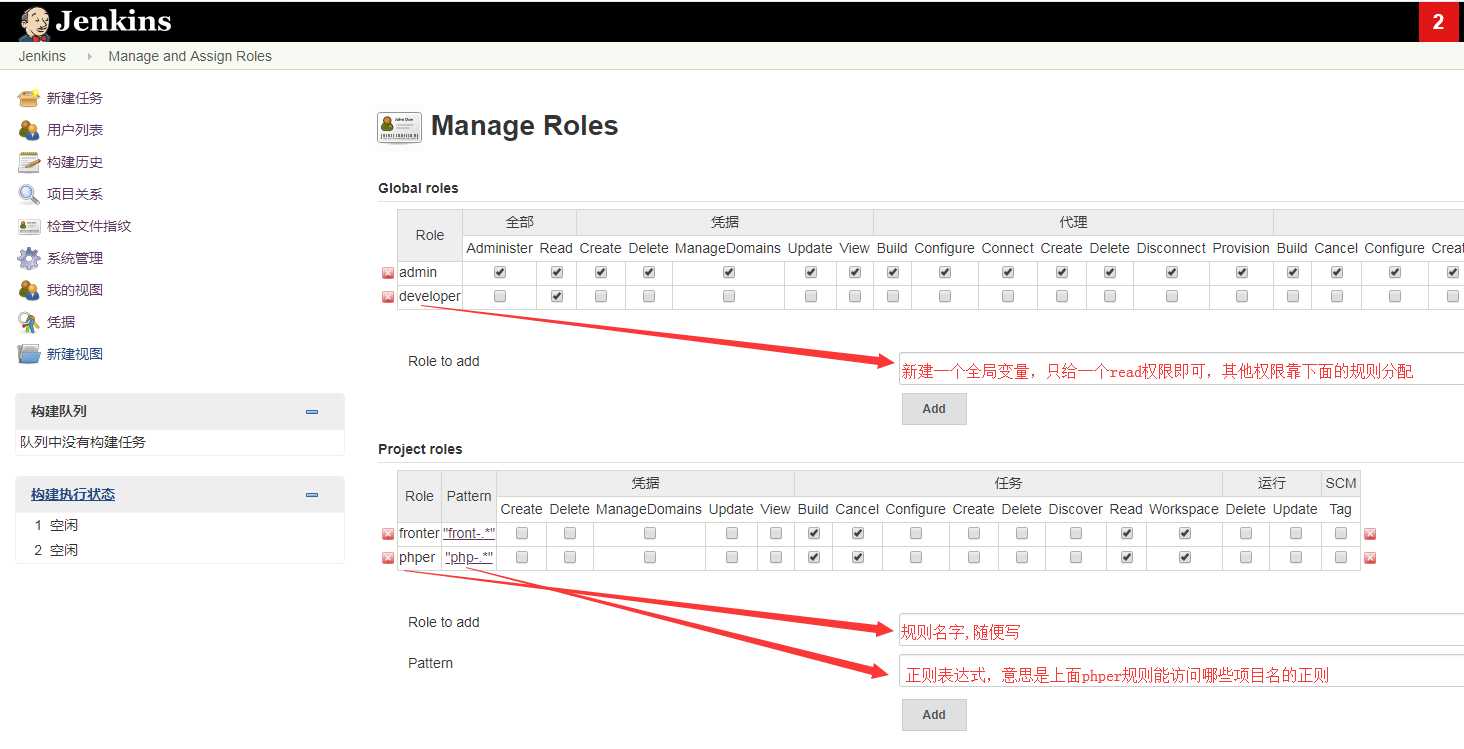The image size is (1464, 749).
Task: Open the 构建执行状态 link
Action: click(x=73, y=494)
